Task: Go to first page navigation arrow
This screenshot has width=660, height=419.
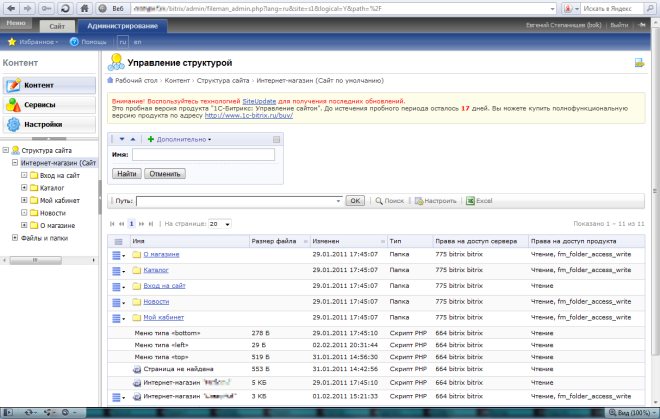Action: pyautogui.click(x=112, y=224)
